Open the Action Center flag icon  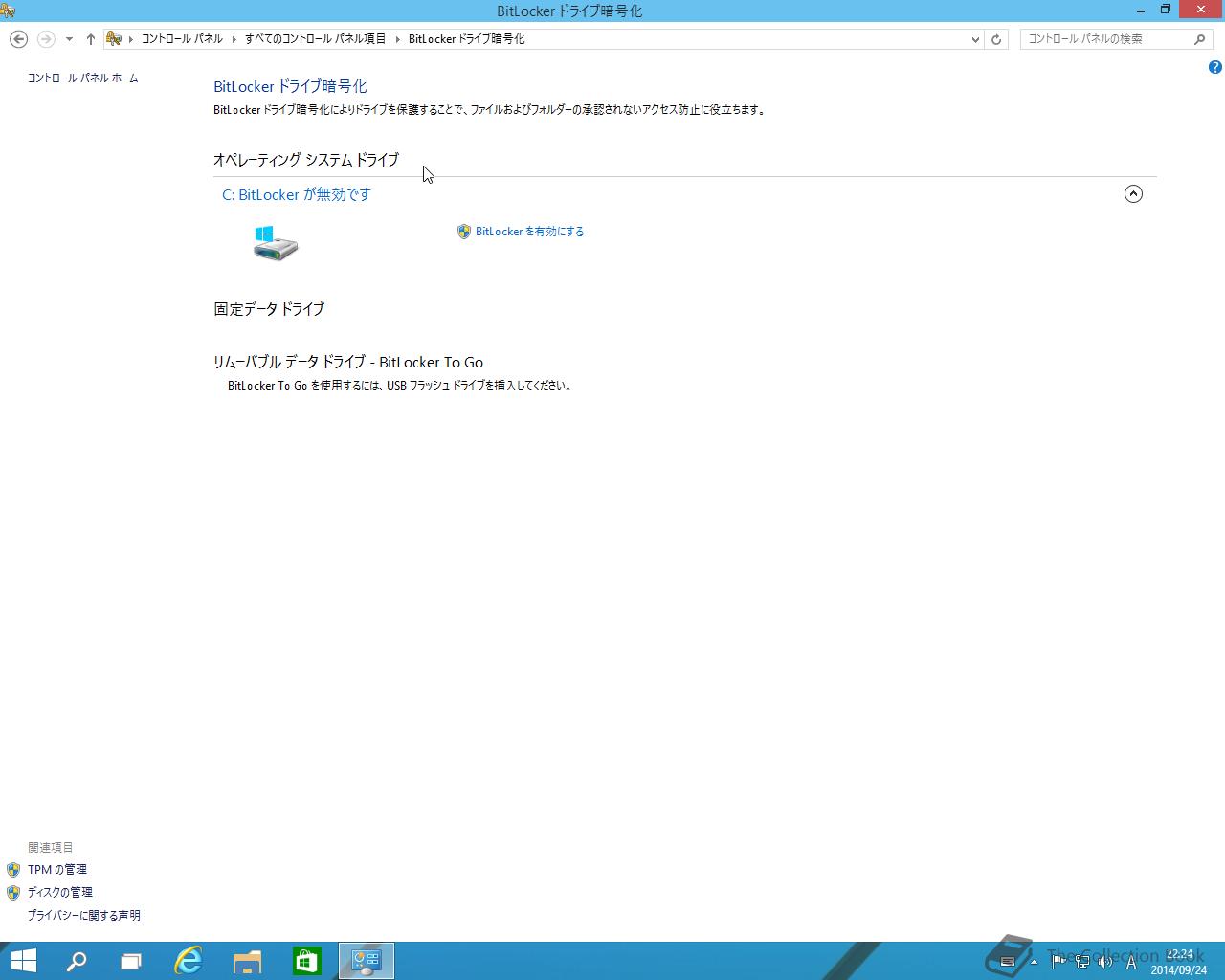(x=1058, y=962)
